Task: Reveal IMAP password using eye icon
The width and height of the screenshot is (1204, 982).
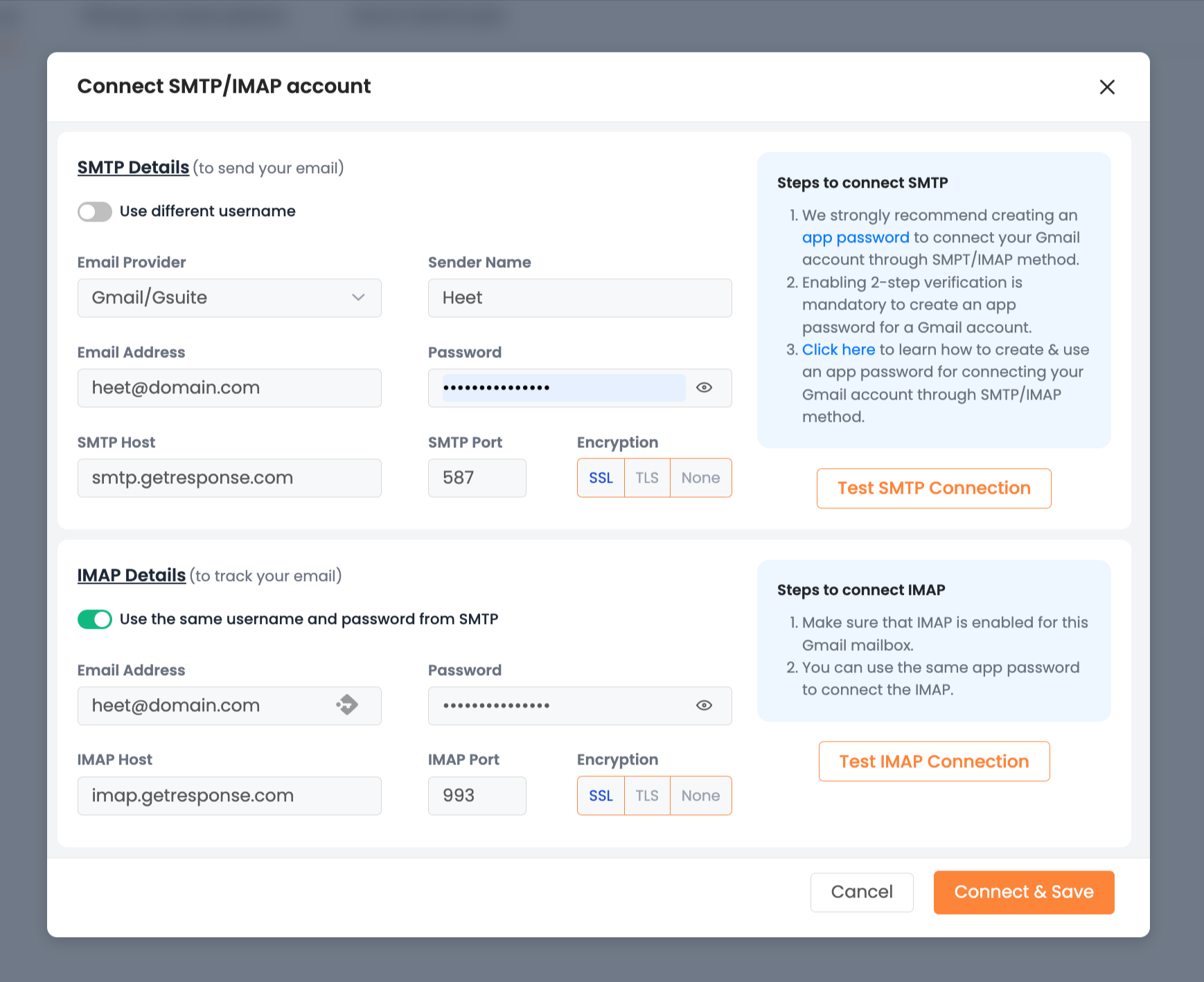Action: point(704,706)
